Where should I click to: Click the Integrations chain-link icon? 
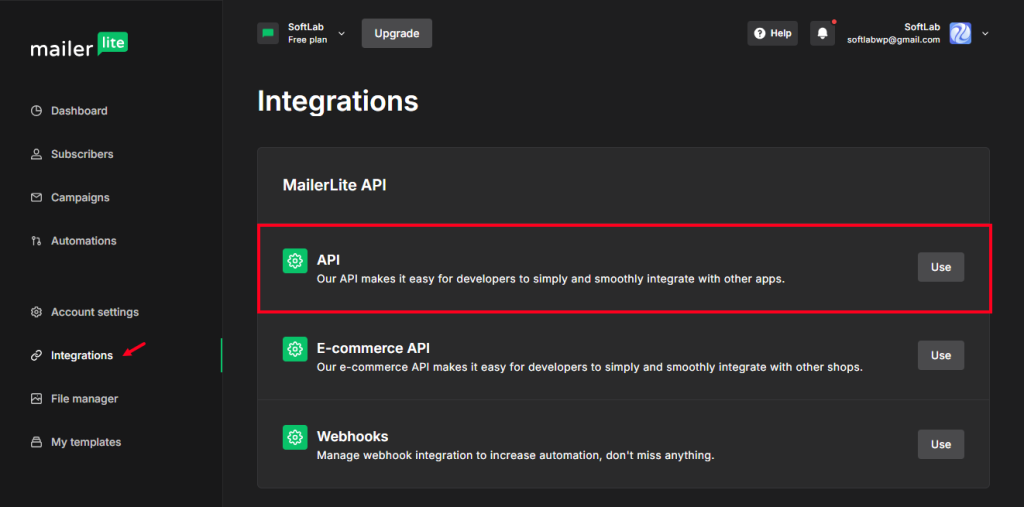[x=37, y=355]
